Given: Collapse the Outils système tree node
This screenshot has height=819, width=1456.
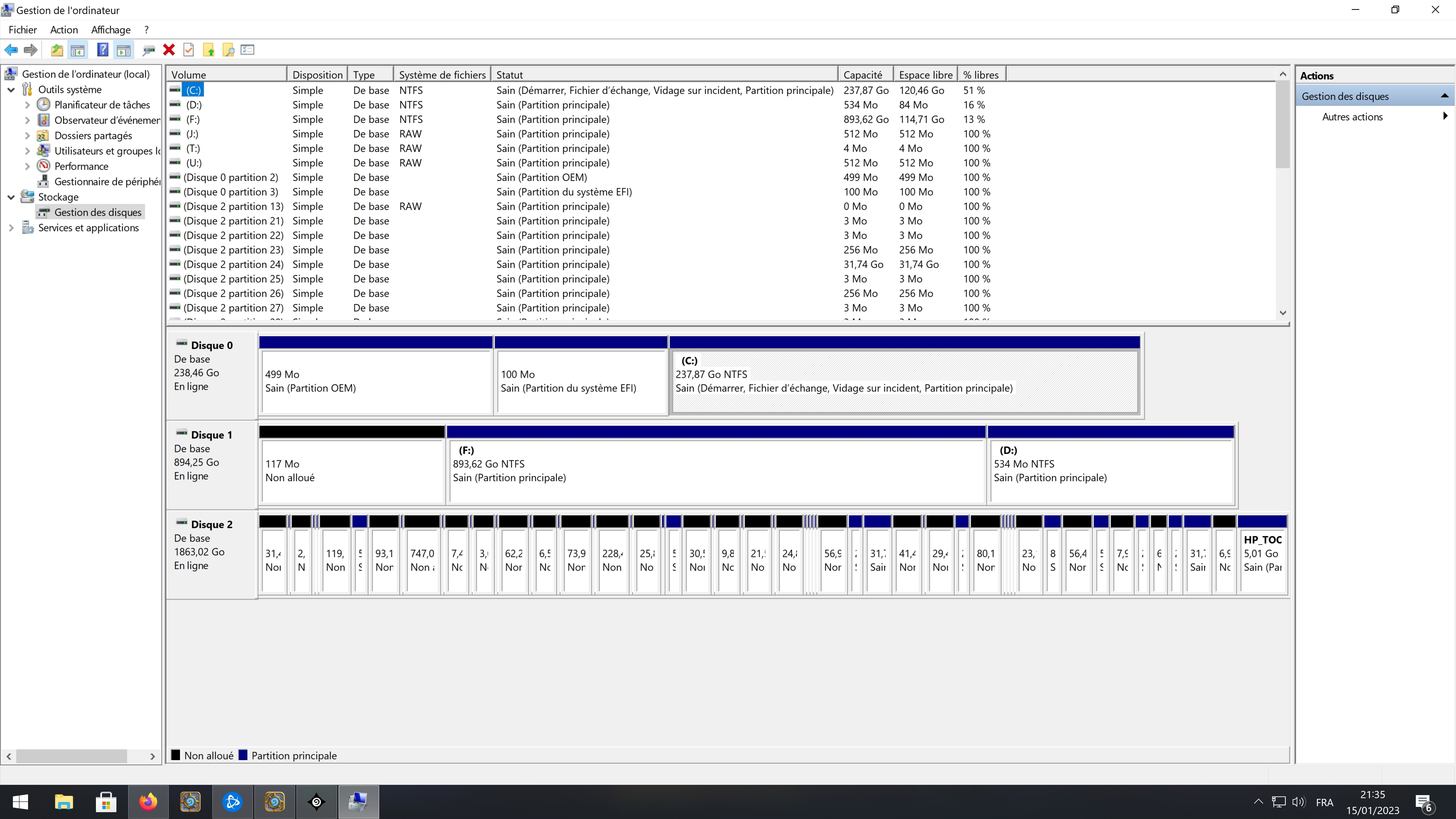Looking at the screenshot, I should click(11, 89).
